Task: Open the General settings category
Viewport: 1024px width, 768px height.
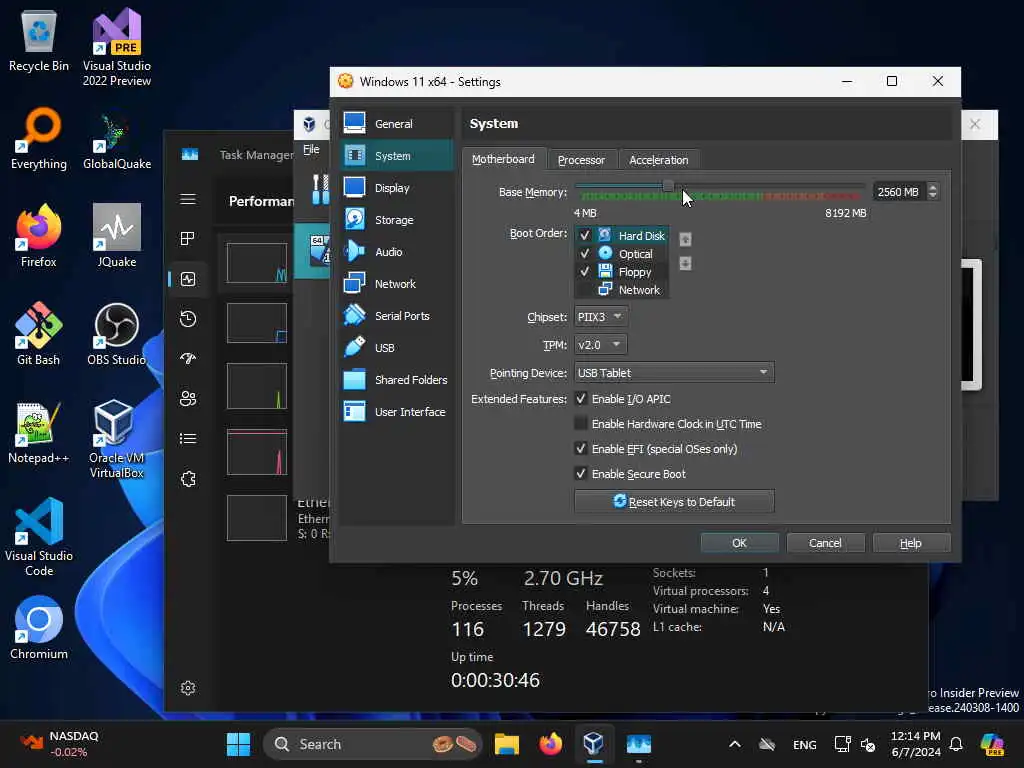Action: click(396, 123)
